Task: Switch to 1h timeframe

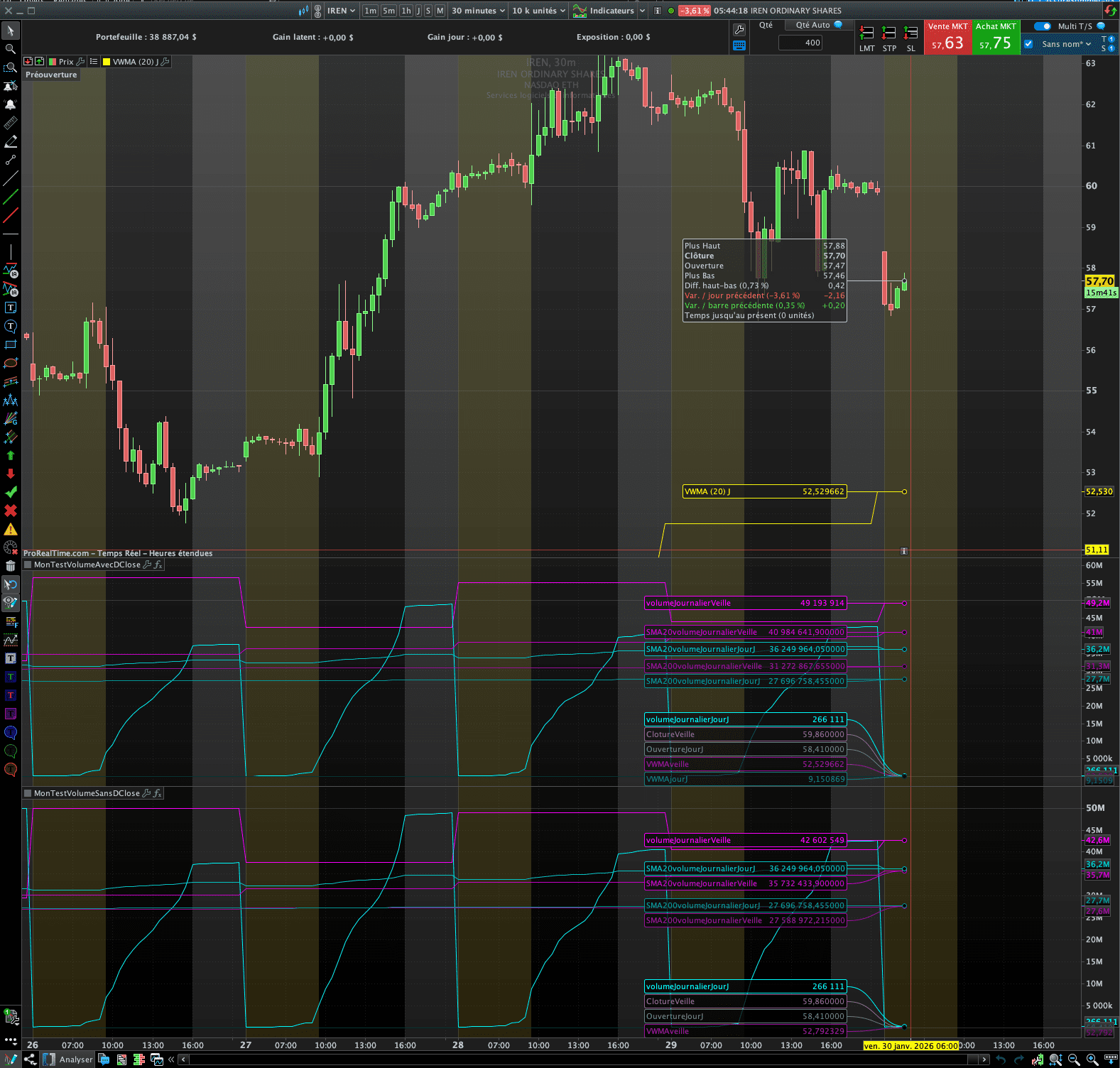Action: point(406,11)
